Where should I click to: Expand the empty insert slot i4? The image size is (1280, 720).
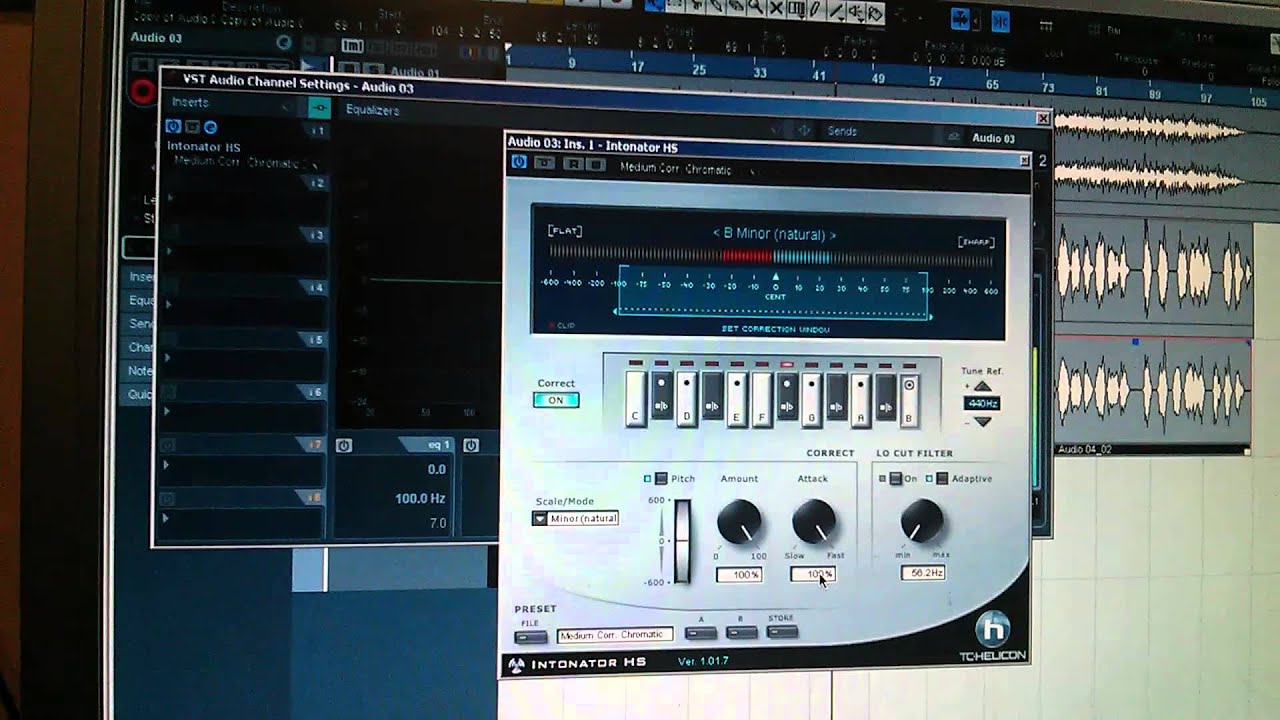(x=168, y=303)
